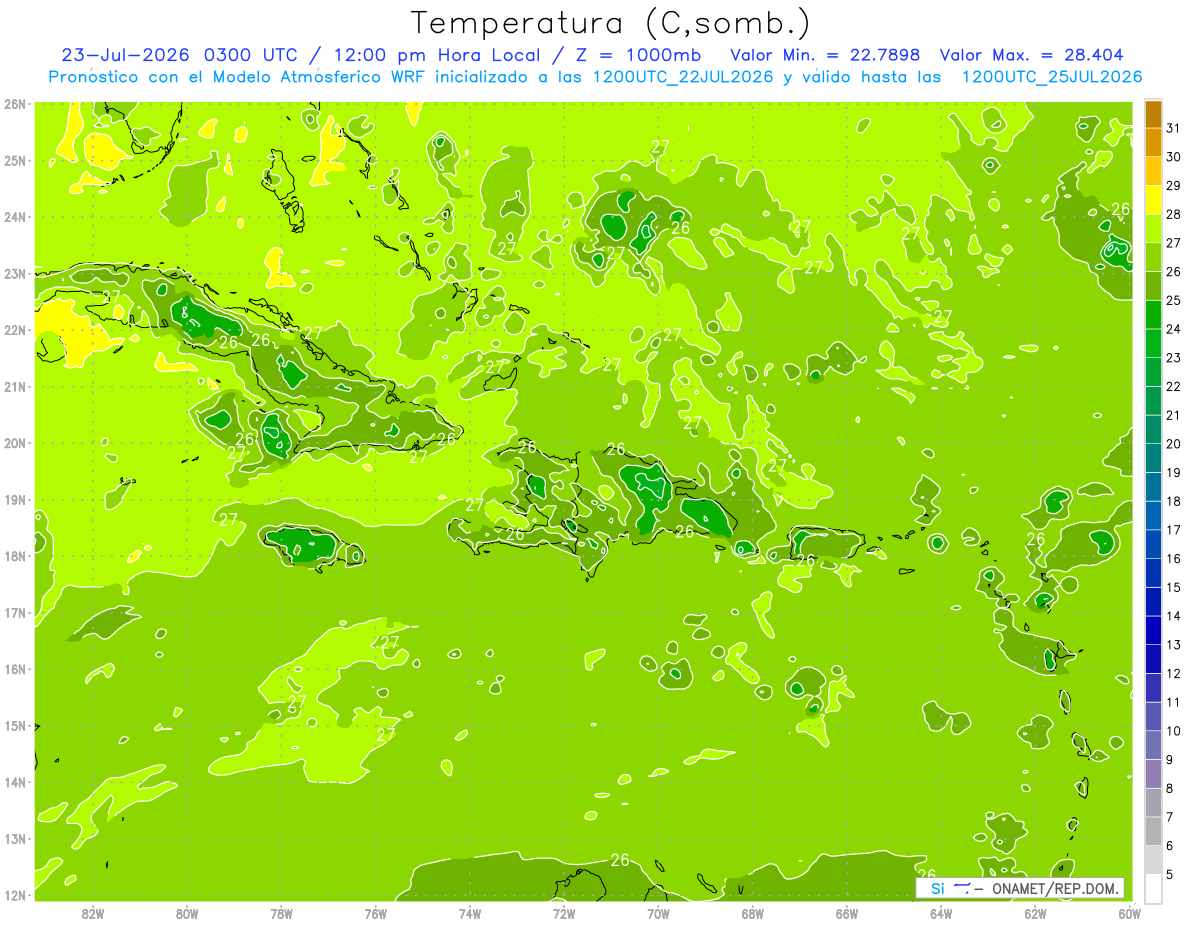Click the yellow 28–29 swatch on colorbar
Image resolution: width=1200 pixels, height=927 pixels.
[x=1153, y=200]
